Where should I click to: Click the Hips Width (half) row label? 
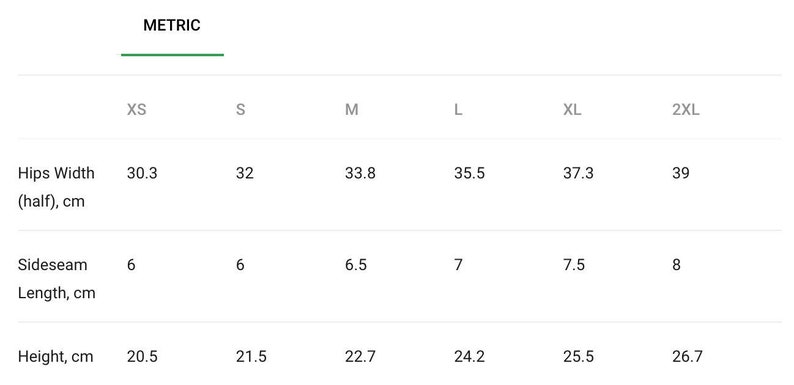[x=56, y=187]
